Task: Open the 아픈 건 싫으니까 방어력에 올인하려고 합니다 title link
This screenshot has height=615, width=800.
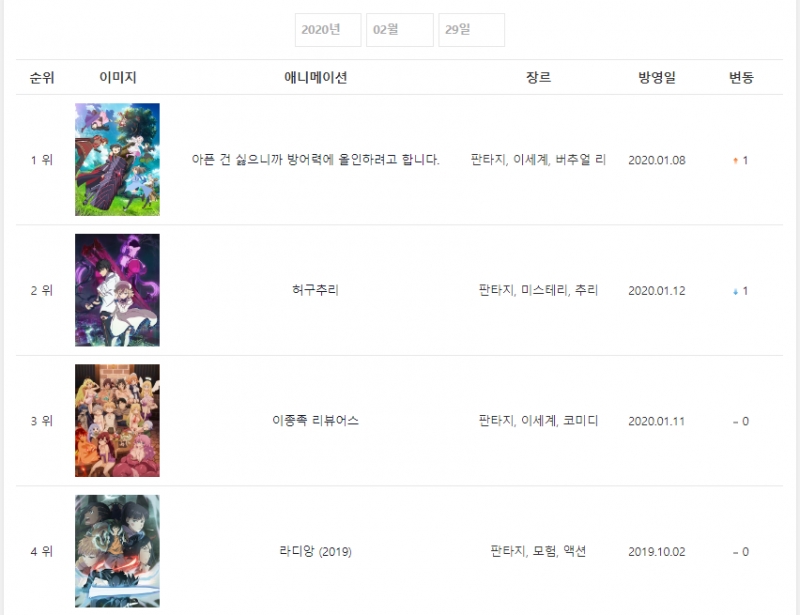Action: (315, 160)
